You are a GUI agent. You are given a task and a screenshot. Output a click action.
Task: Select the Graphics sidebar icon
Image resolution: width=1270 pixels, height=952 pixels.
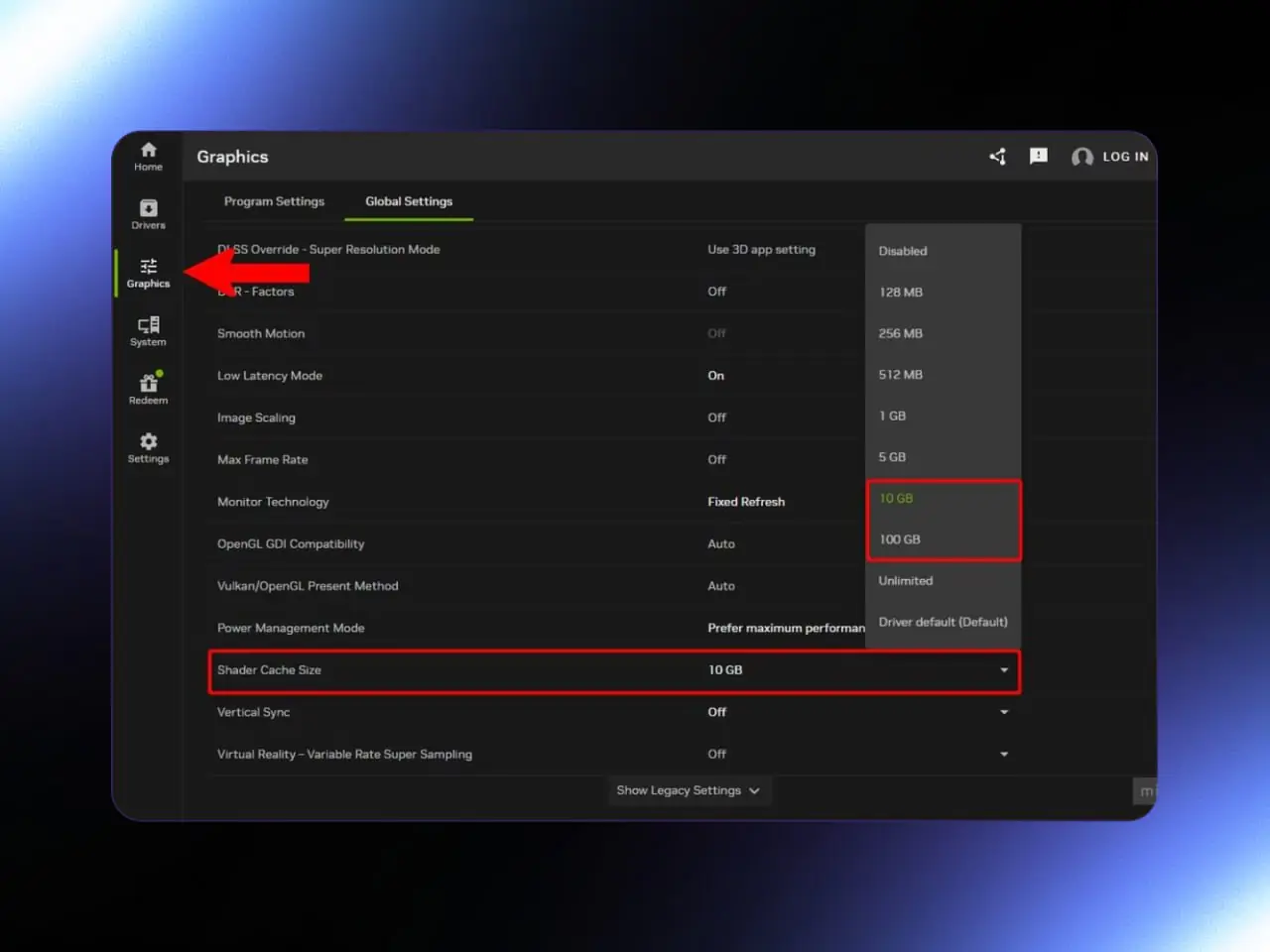pos(148,273)
